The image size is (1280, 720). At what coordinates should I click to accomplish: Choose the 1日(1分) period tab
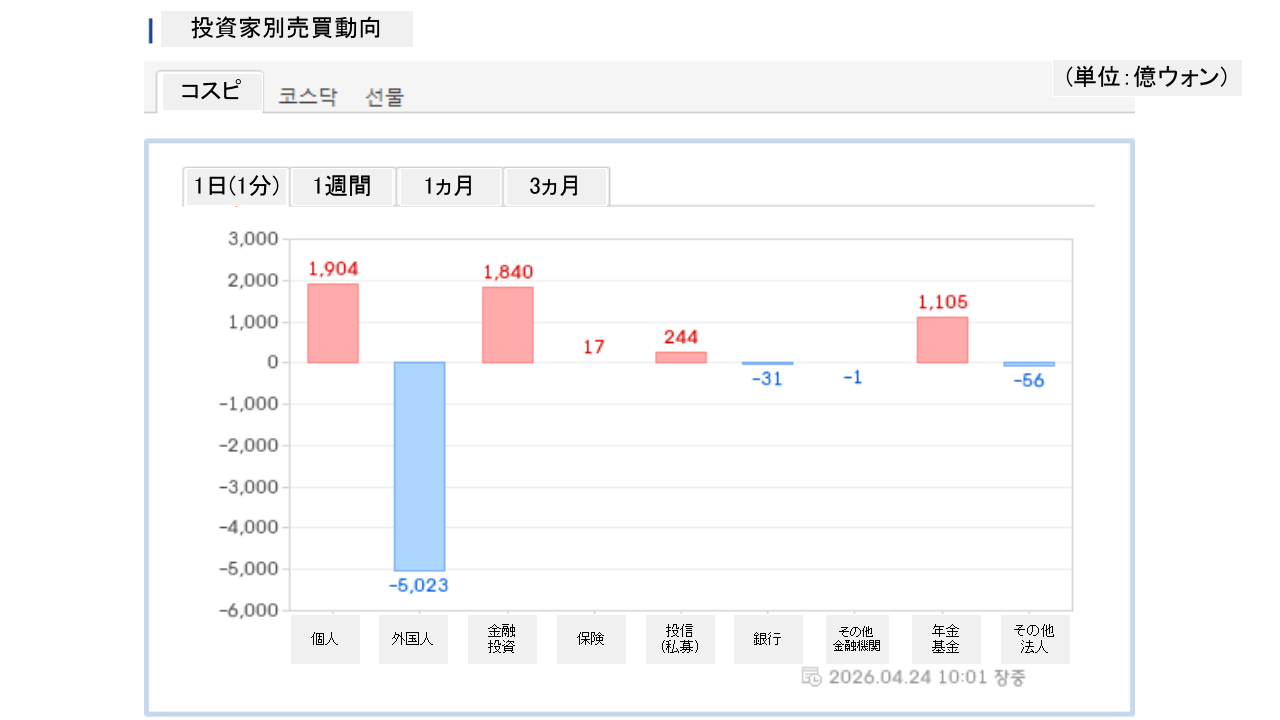coord(236,186)
